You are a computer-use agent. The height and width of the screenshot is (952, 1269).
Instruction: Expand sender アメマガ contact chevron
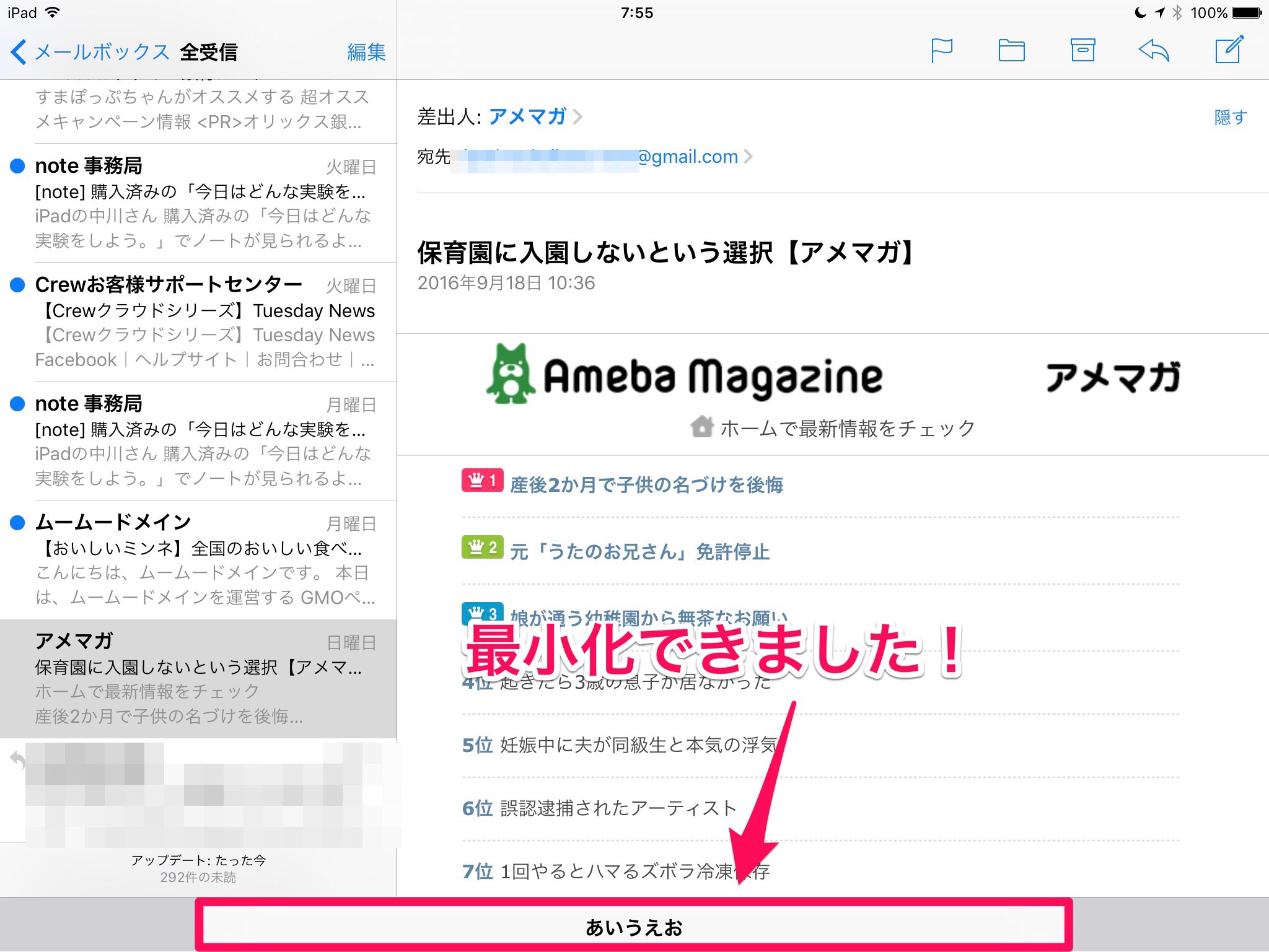tap(577, 116)
